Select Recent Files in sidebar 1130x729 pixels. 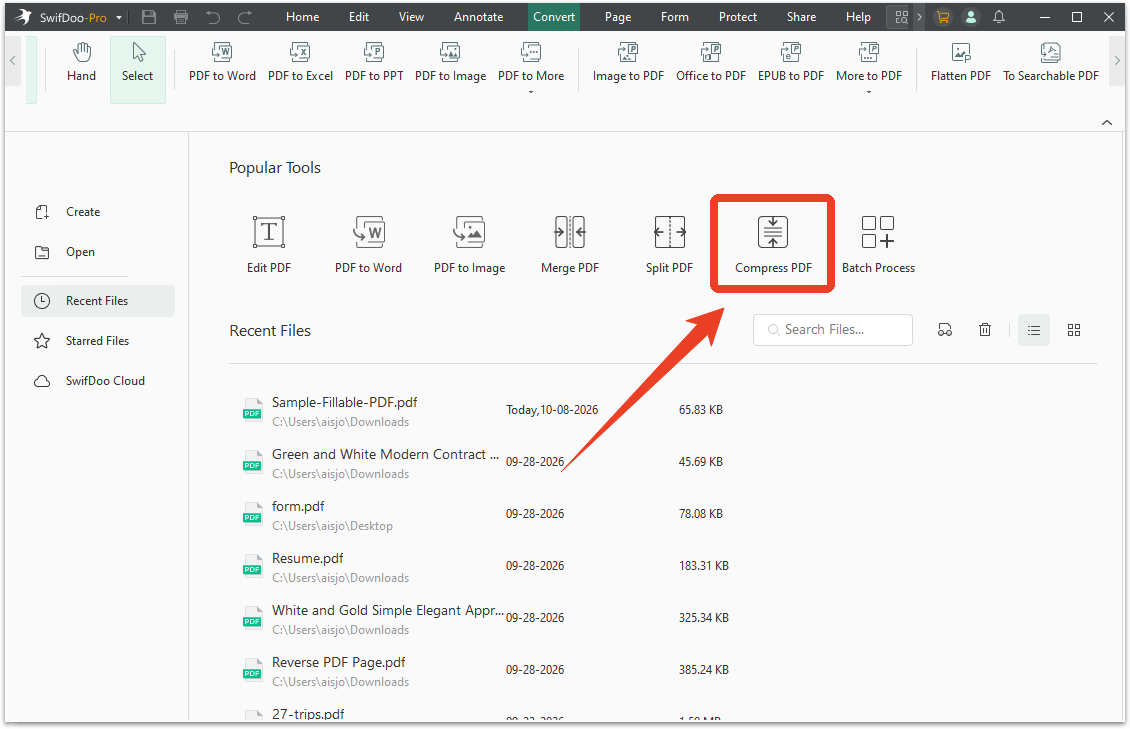point(98,301)
